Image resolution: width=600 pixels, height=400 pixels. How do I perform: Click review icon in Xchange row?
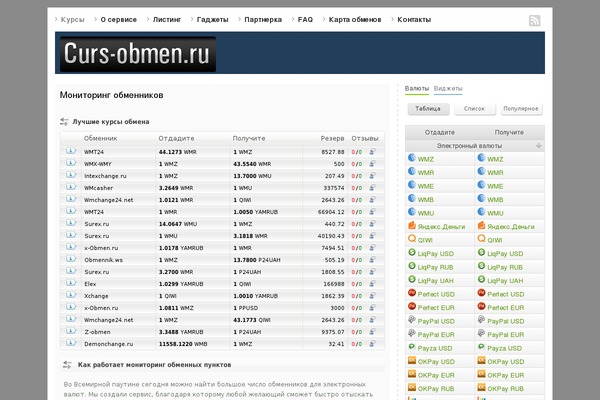[372, 296]
